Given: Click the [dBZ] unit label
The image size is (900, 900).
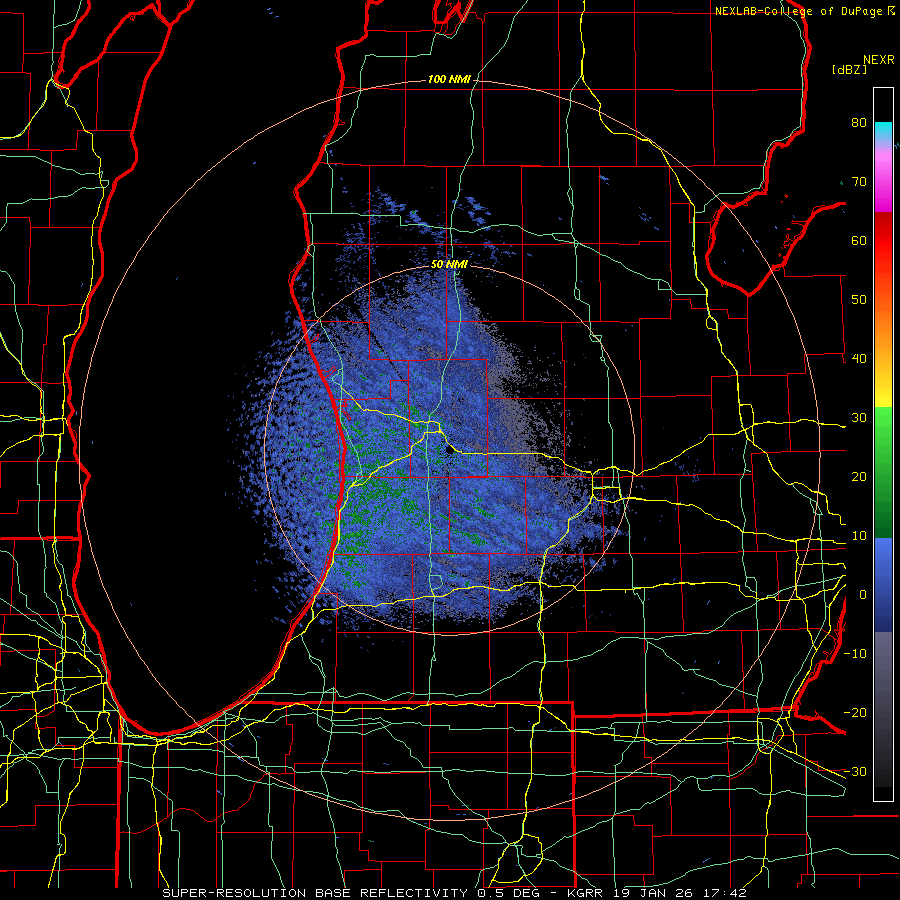Looking at the screenshot, I should (849, 69).
